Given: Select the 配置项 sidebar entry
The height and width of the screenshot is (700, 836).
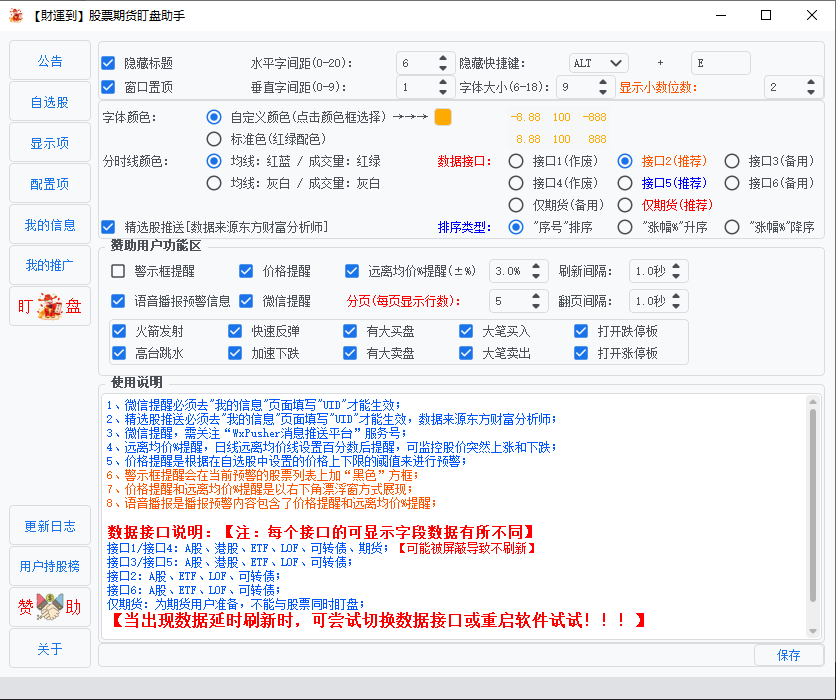Looking at the screenshot, I should (x=49, y=184).
